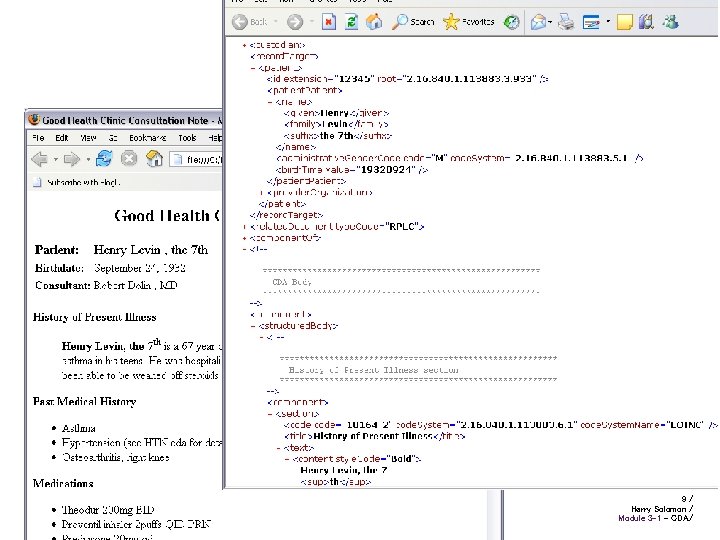Click the Firefox window title bar text

[x=132, y=120]
